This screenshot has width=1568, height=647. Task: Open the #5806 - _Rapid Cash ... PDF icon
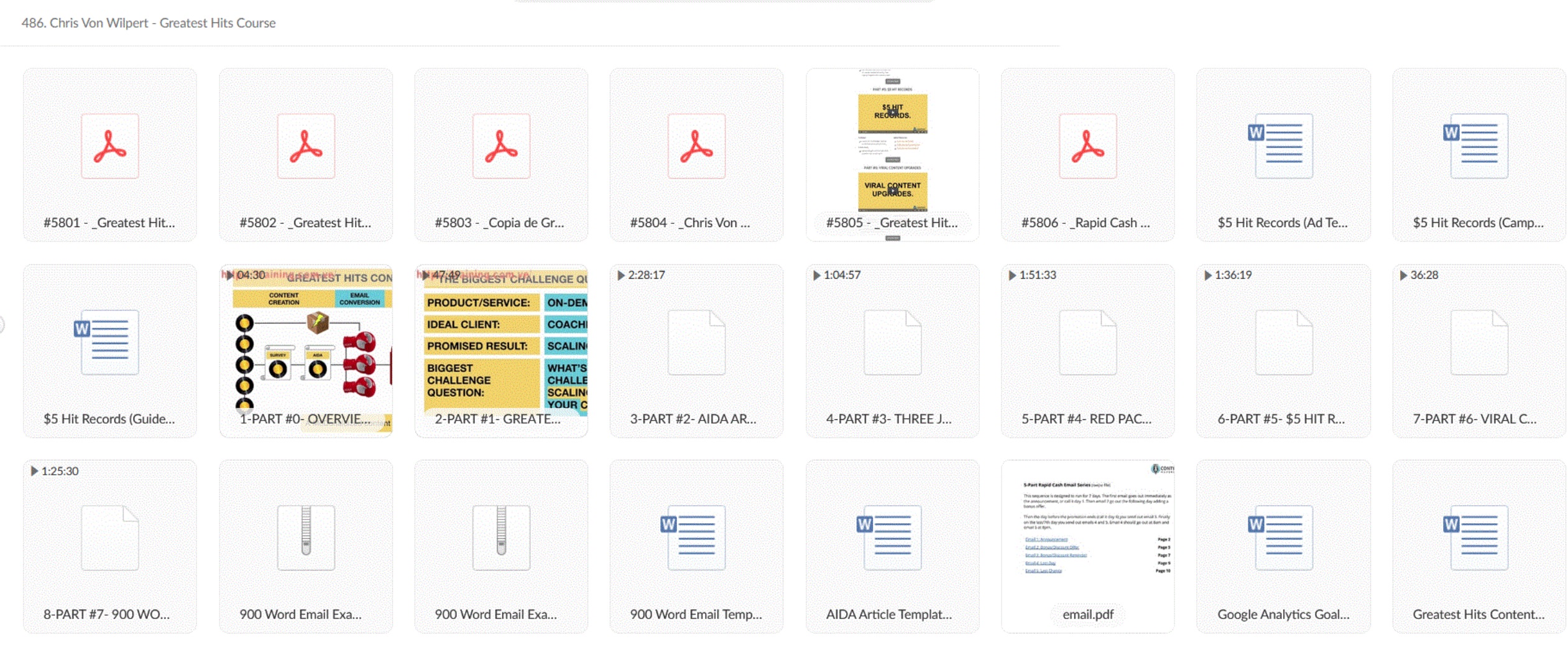tap(1087, 146)
